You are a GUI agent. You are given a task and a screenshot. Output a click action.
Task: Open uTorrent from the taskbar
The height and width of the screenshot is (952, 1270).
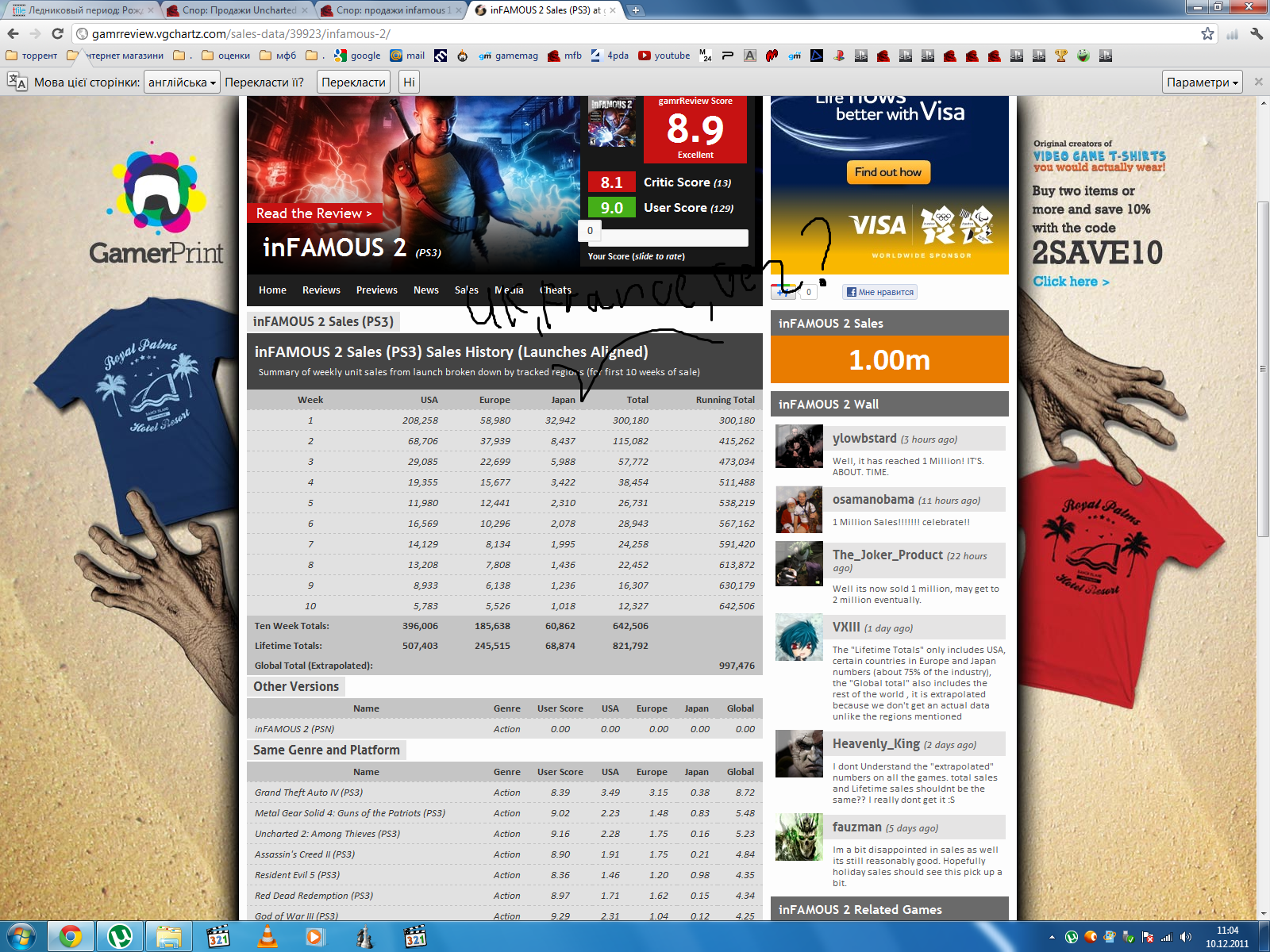(x=120, y=937)
